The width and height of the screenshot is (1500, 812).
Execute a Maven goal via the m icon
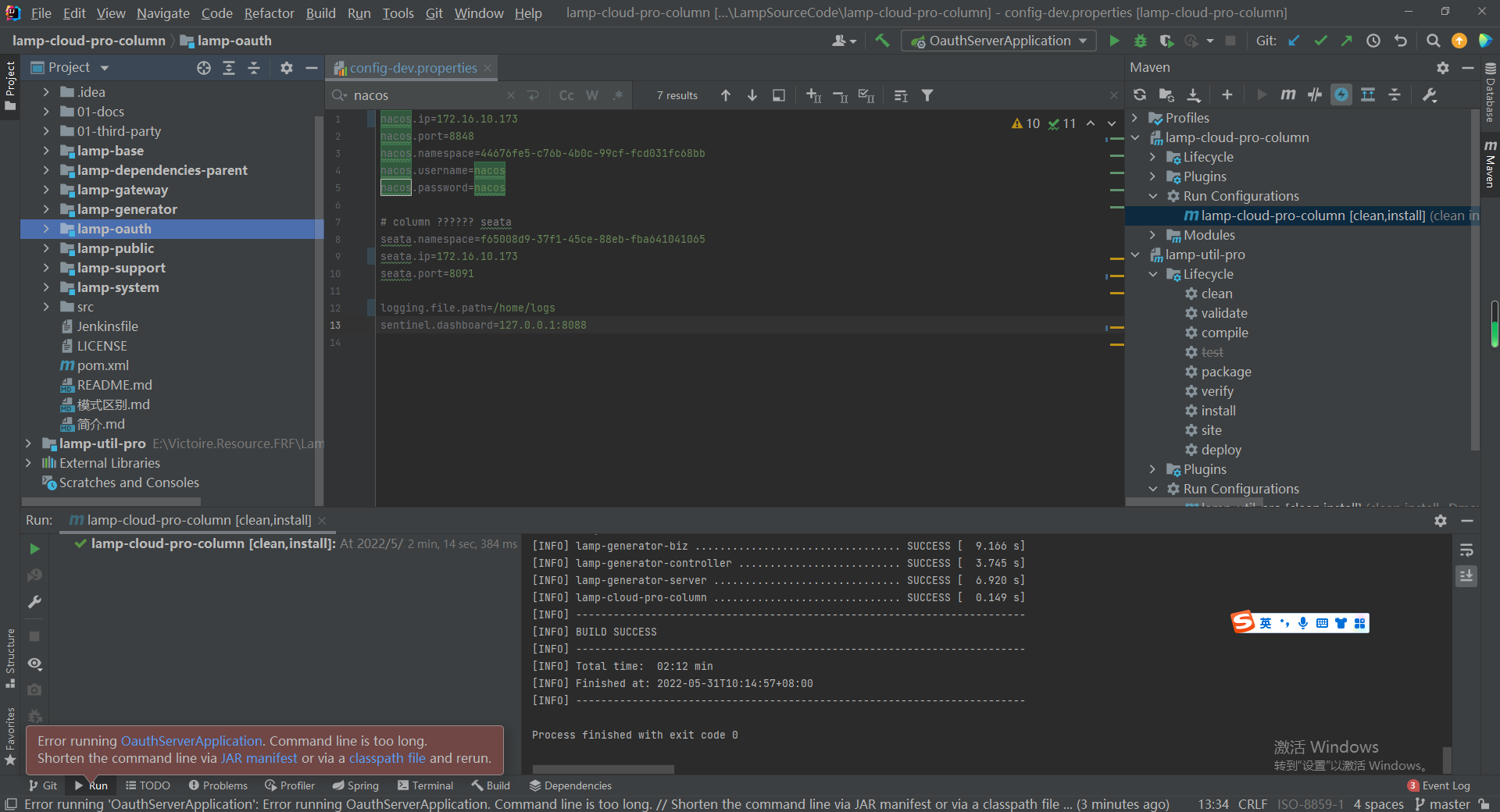coord(1289,94)
